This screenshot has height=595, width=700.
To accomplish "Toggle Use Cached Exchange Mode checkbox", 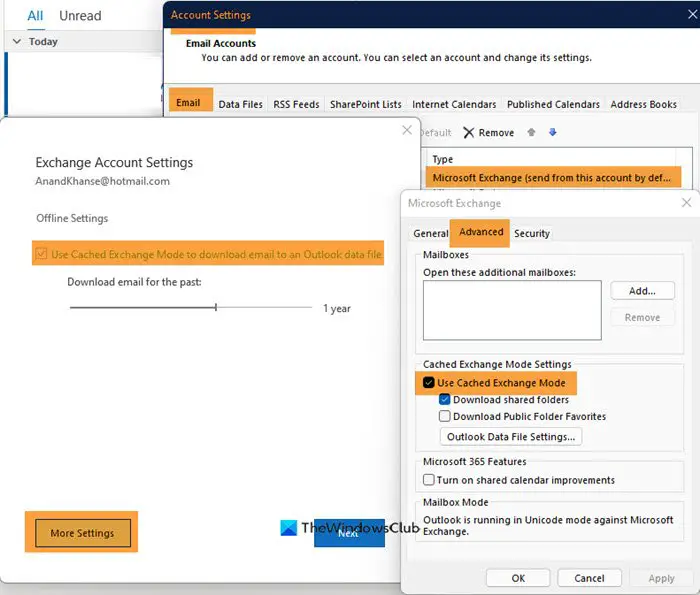I will (429, 383).
